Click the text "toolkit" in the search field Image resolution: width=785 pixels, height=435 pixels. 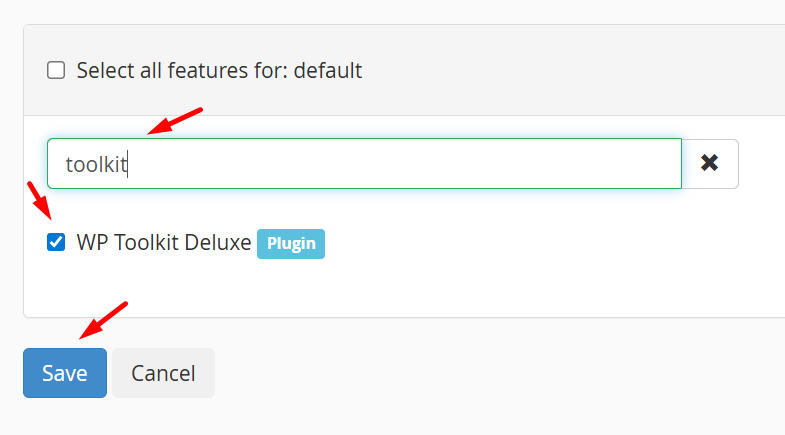[x=96, y=165]
